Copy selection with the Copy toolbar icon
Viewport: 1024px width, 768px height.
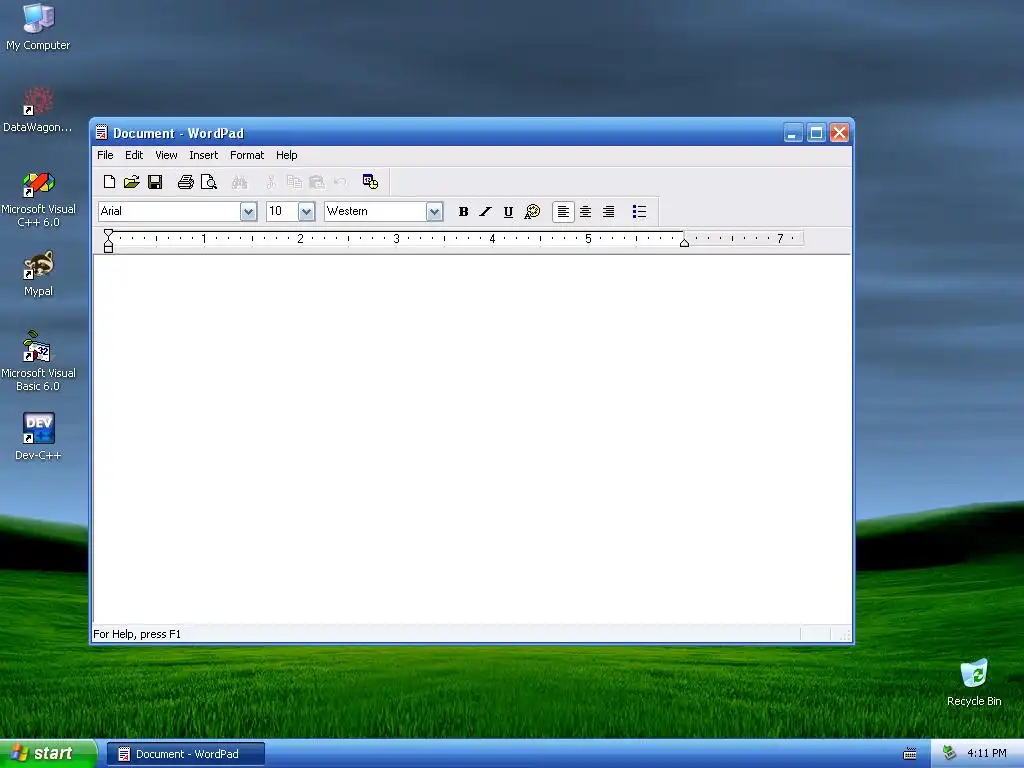pos(294,182)
